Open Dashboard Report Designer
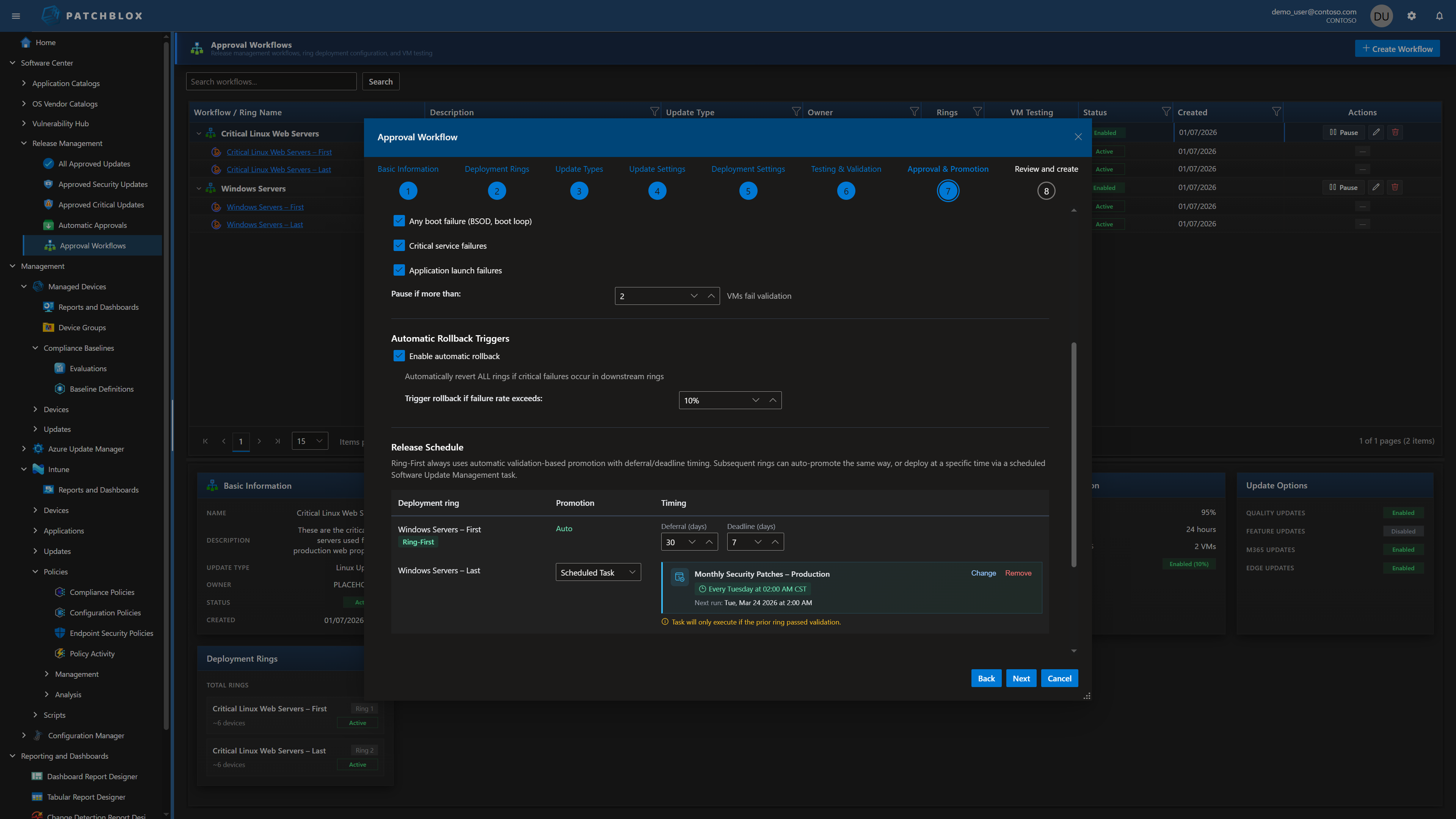 [91, 776]
